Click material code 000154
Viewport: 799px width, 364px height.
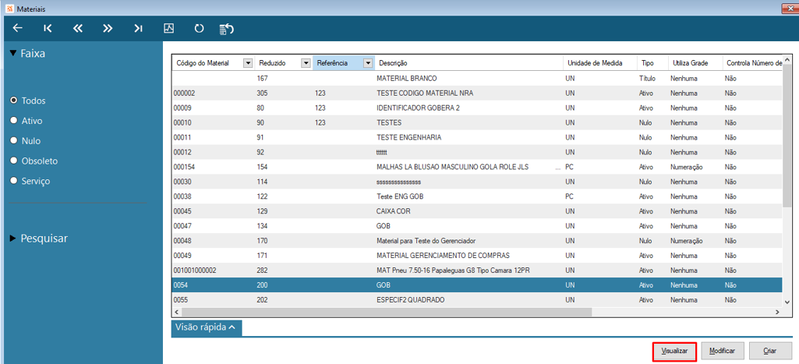pos(184,167)
